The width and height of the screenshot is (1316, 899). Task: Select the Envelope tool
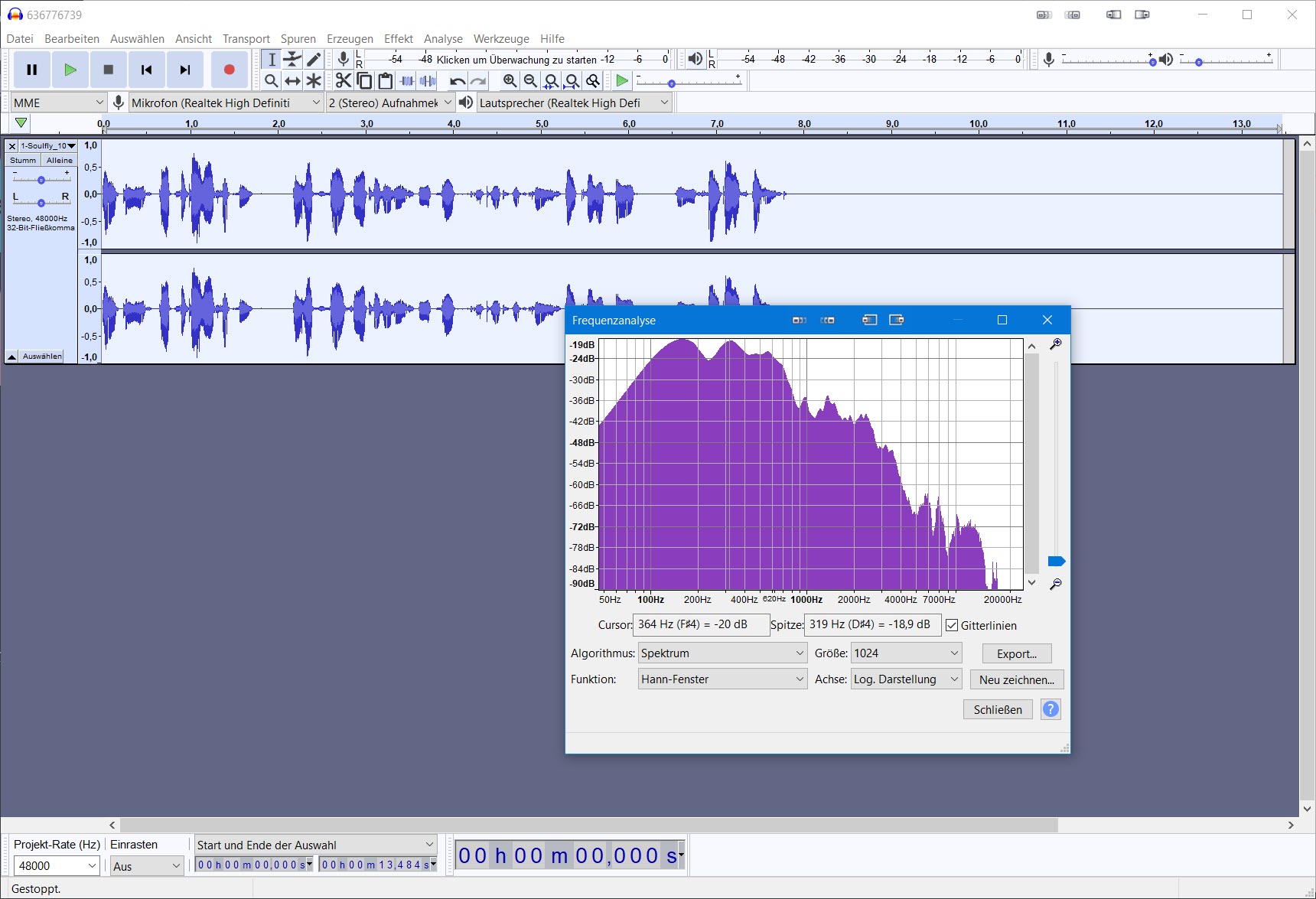tap(292, 60)
